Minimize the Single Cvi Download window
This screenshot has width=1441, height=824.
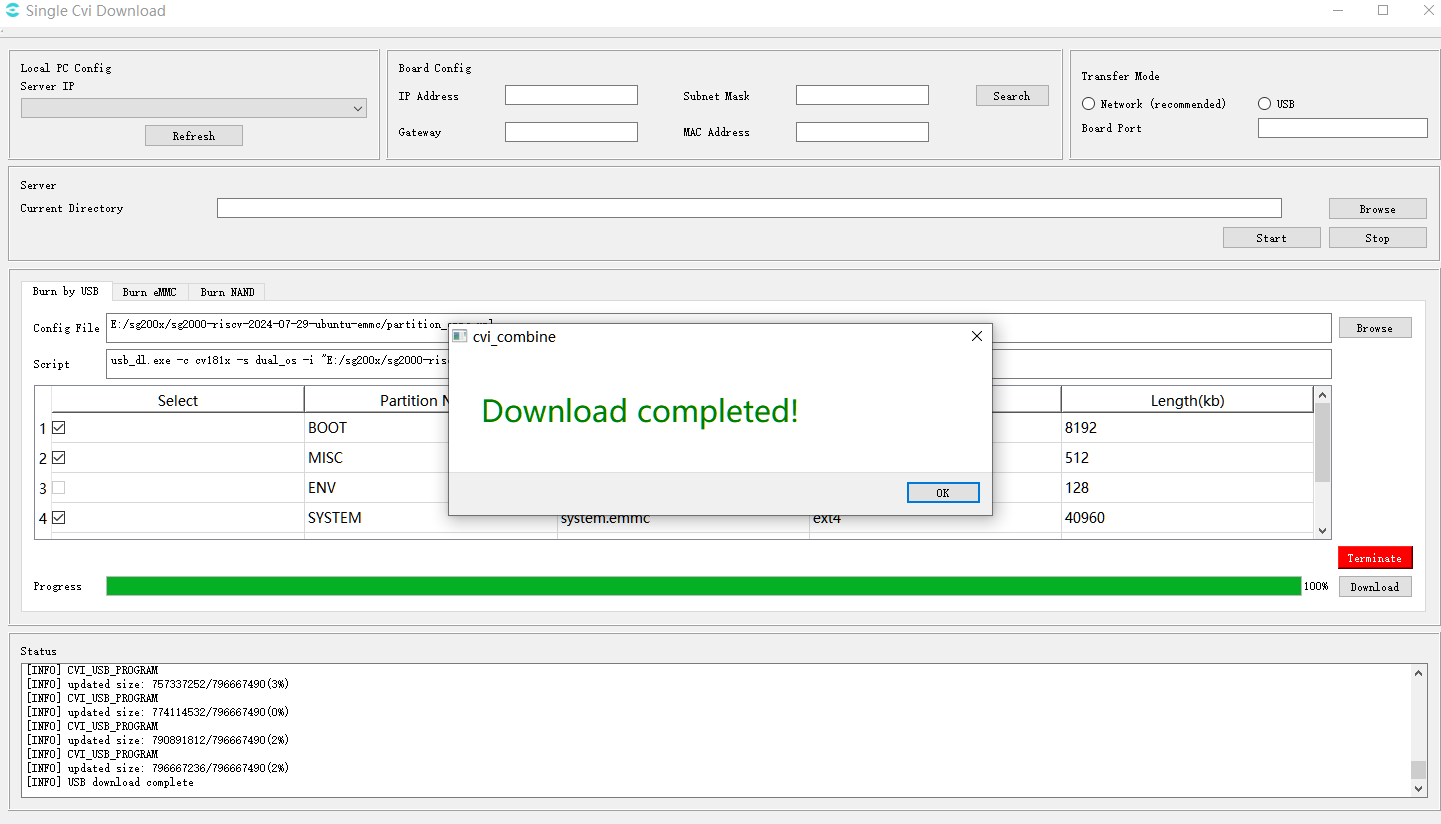[x=1338, y=11]
